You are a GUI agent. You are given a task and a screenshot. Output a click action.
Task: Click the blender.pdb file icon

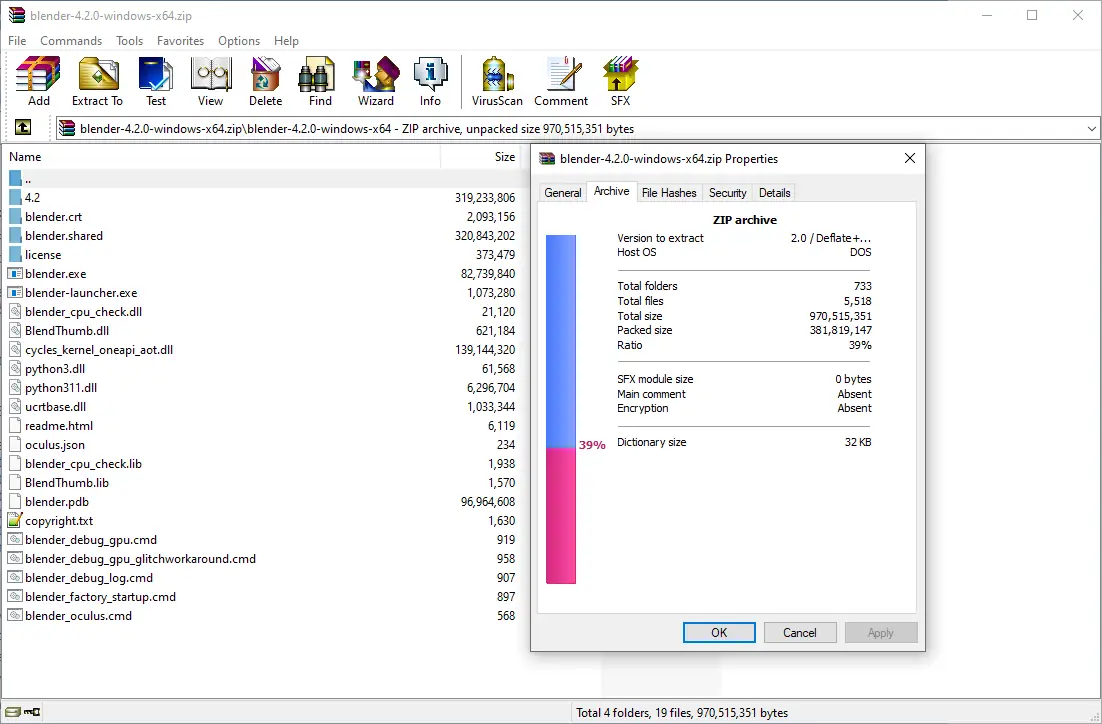[15, 501]
